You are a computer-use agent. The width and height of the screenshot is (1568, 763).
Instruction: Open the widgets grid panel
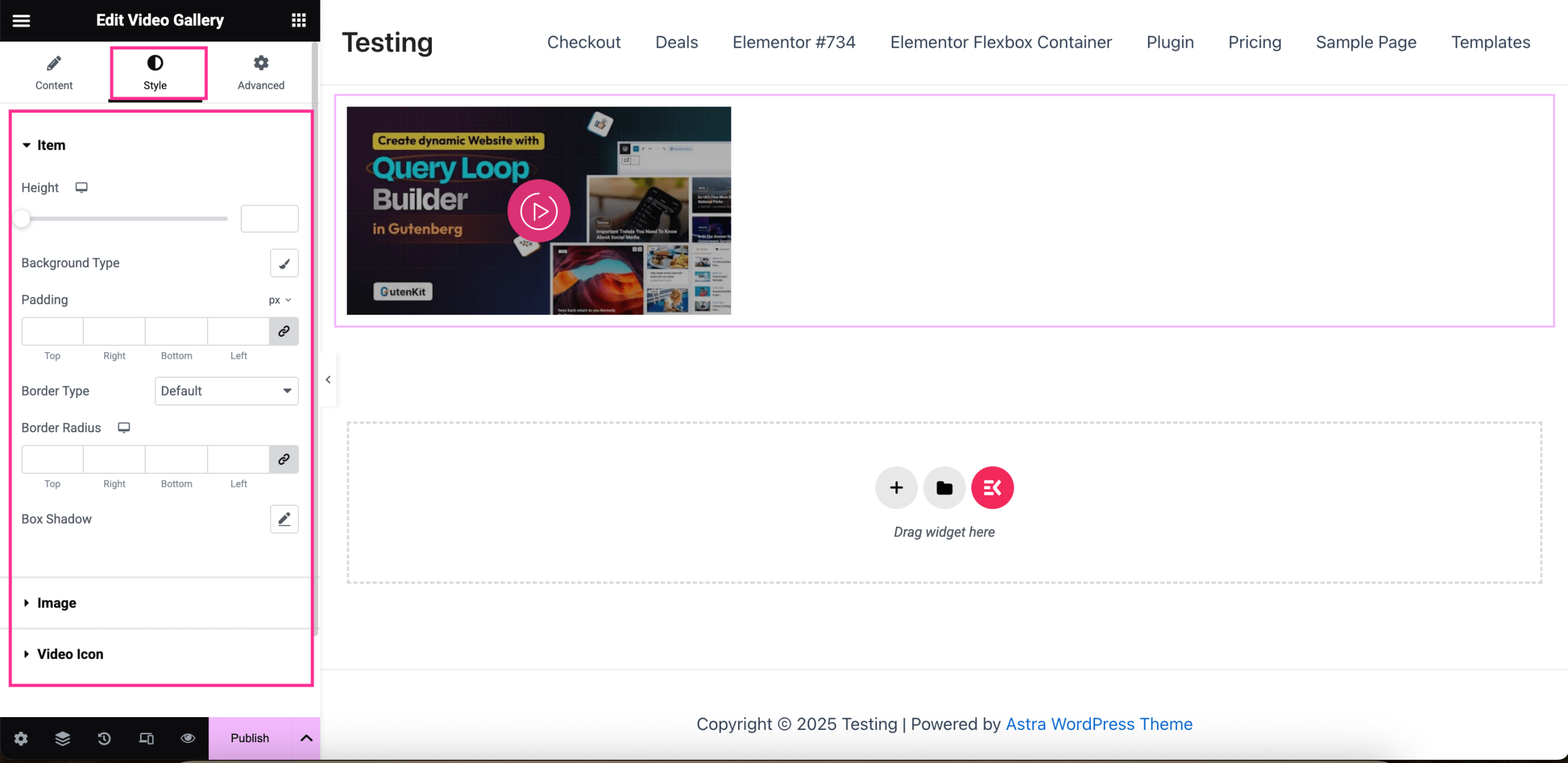point(298,20)
